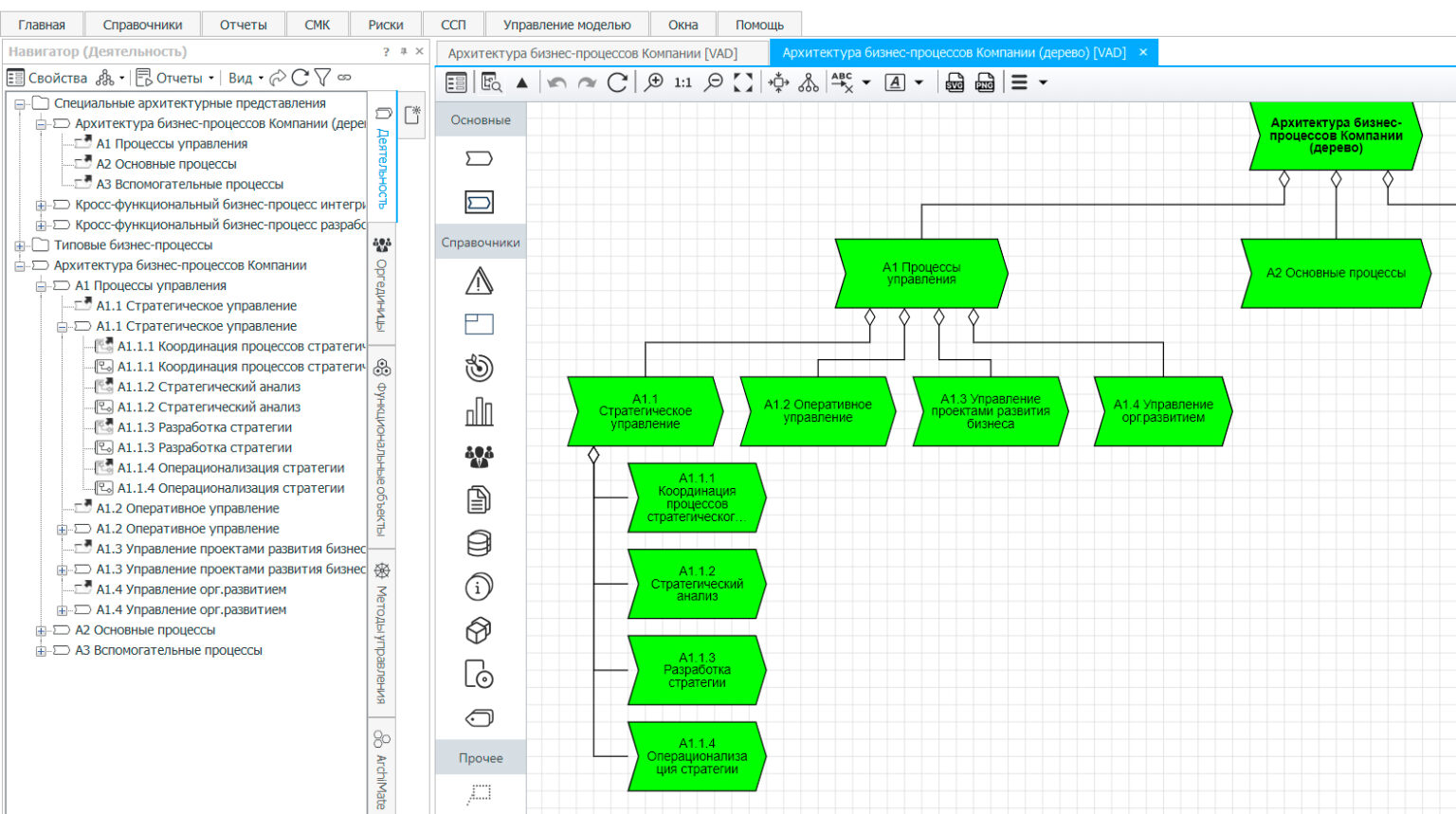Export the diagram as PNG

point(984,83)
